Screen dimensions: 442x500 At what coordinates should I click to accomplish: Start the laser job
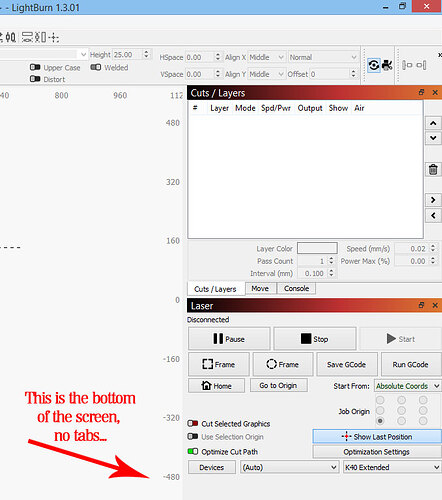pos(401,339)
